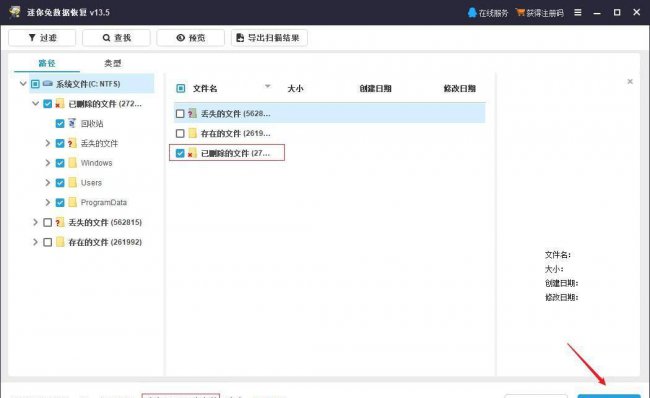Uncheck the Users folder checkbox

[60, 183]
